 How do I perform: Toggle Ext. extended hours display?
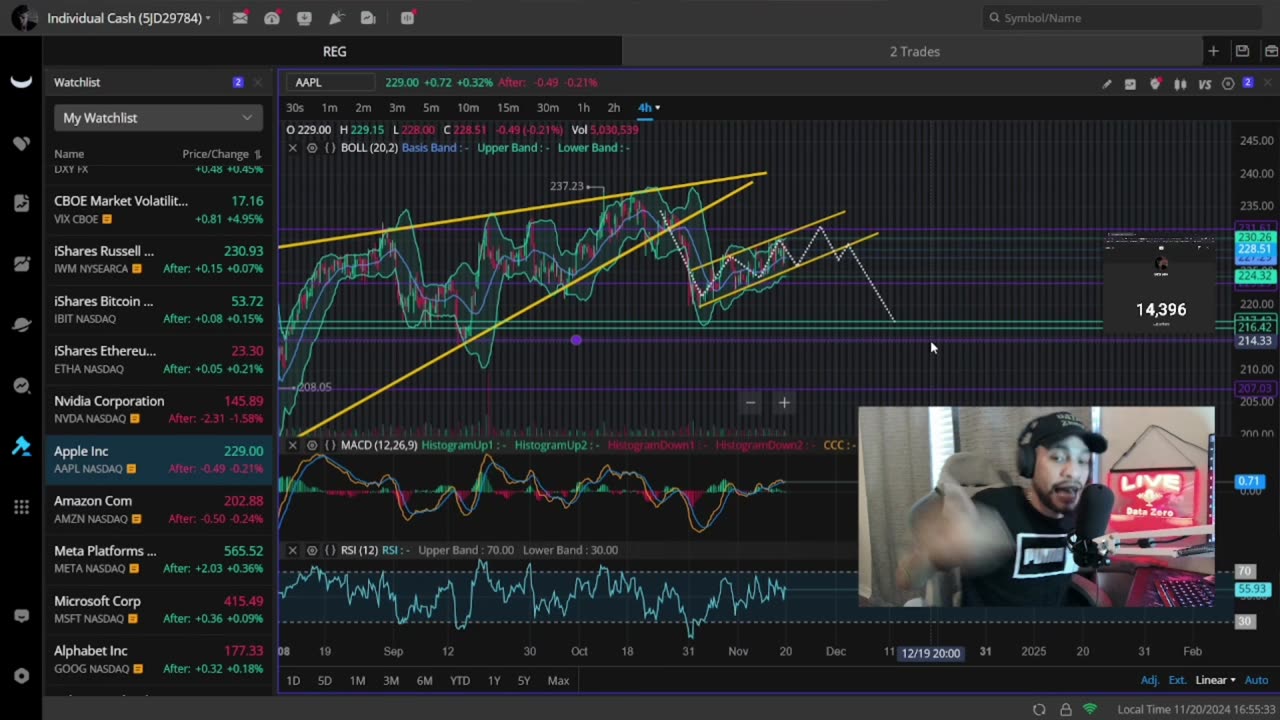click(1177, 680)
